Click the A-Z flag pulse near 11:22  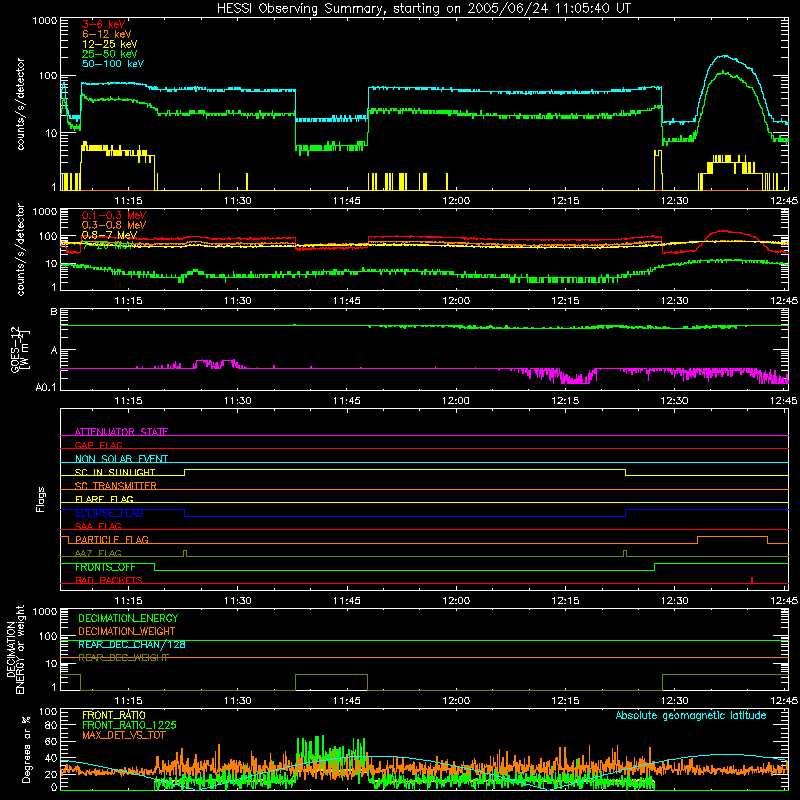click(185, 553)
